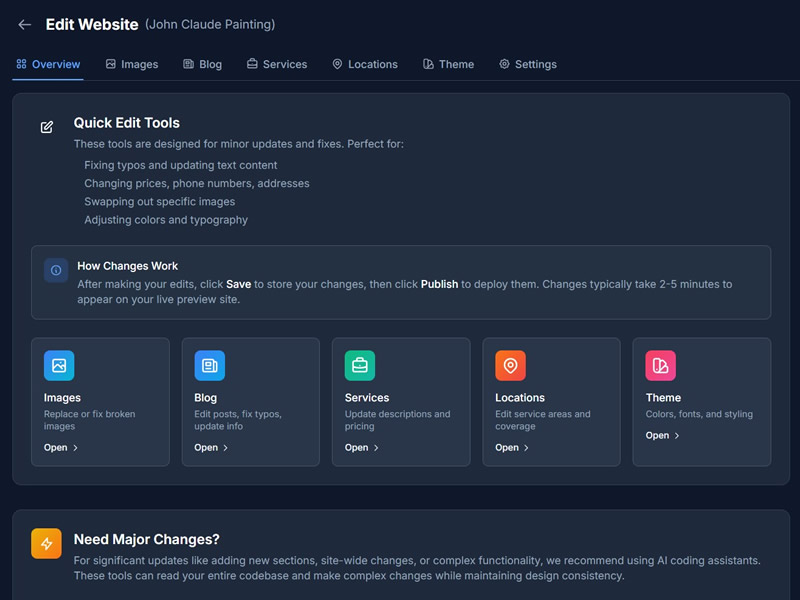Viewport: 800px width, 600px height.
Task: Open link in the Locations card
Action: click(512, 448)
